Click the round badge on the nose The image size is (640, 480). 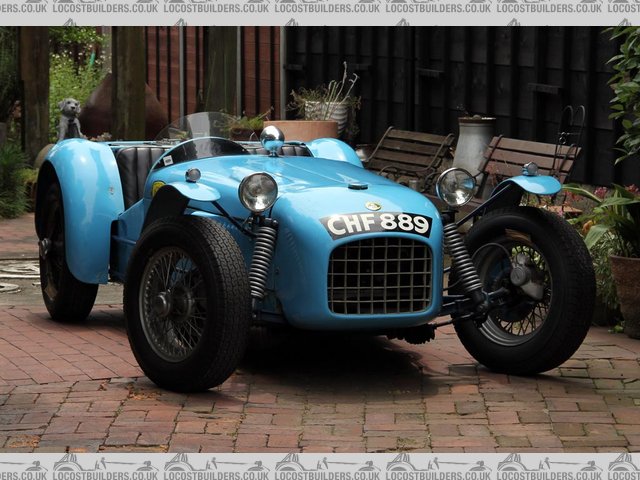373,206
